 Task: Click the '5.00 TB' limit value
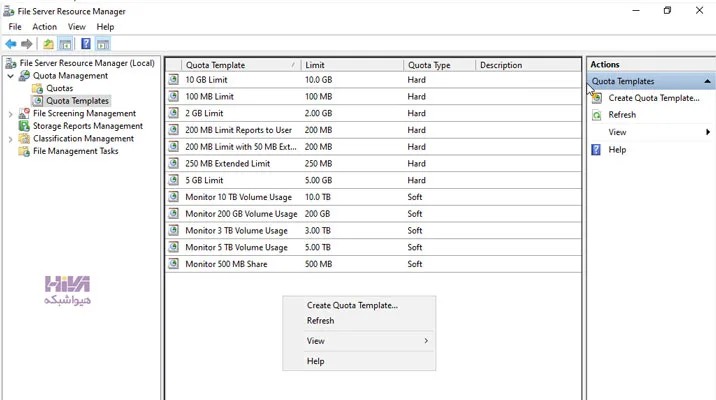[x=317, y=247]
